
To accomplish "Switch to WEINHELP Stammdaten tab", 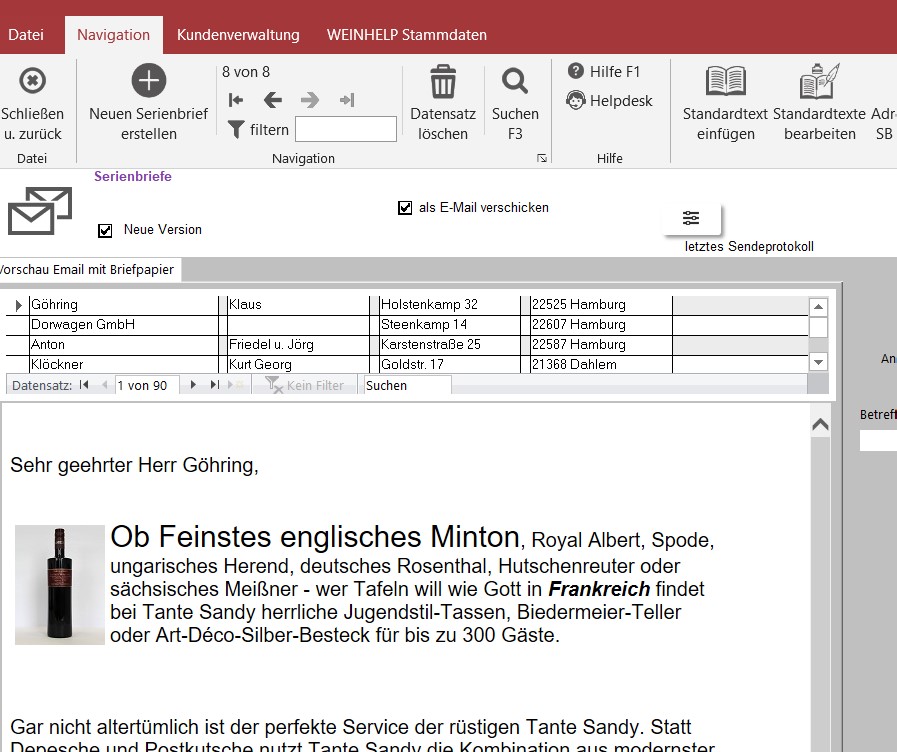I will (x=406, y=35).
